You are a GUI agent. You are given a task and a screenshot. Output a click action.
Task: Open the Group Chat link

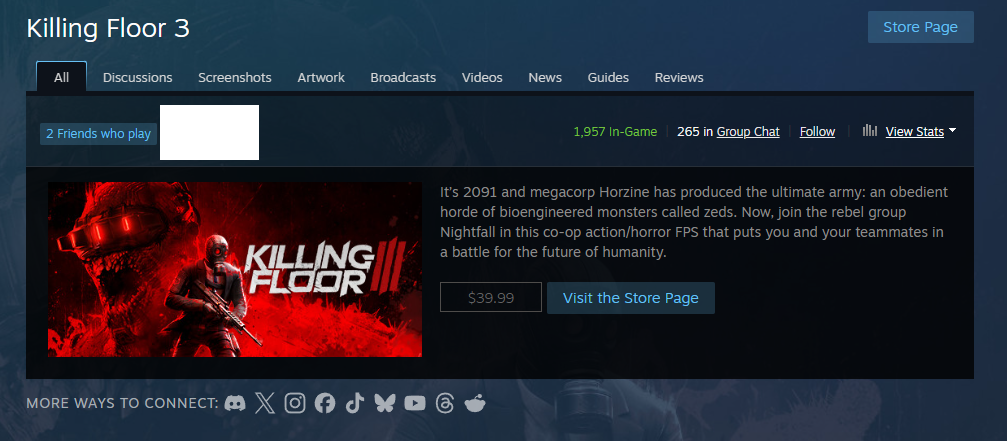click(x=748, y=132)
